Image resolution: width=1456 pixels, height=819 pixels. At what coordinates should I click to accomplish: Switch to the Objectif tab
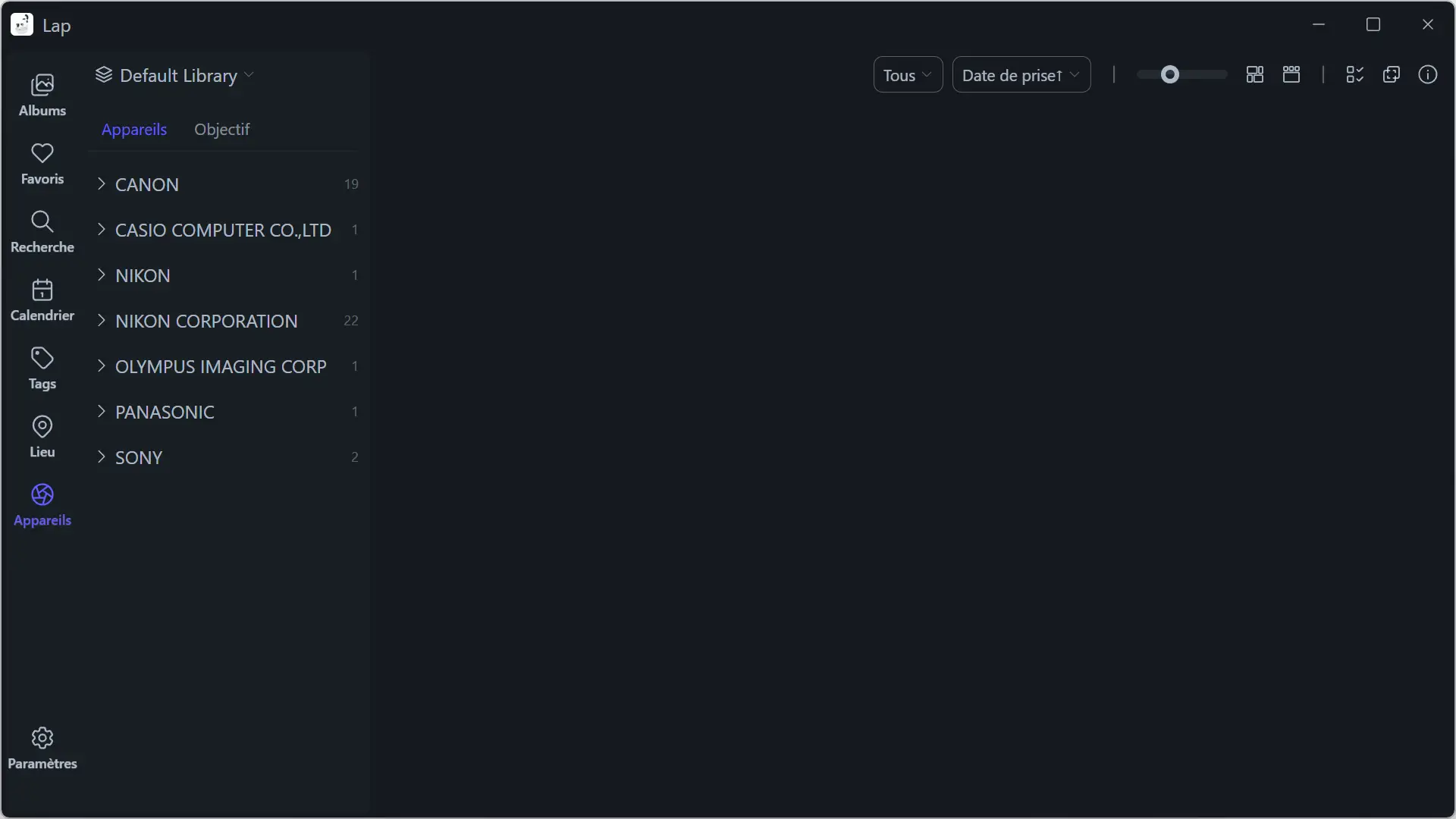pyautogui.click(x=222, y=130)
